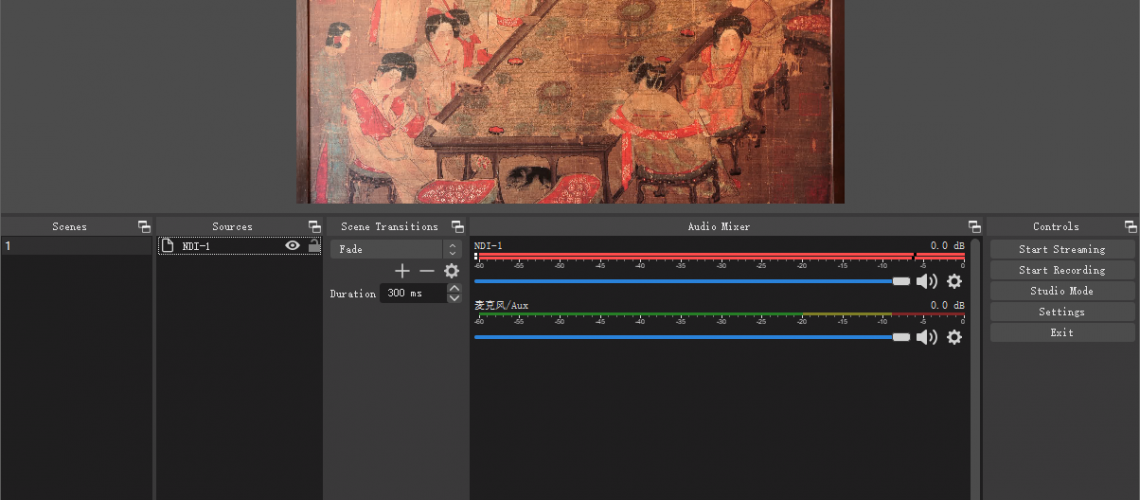Adjust the NDI-1 volume slider
This screenshot has width=1140, height=500.
pyautogui.click(x=691, y=281)
